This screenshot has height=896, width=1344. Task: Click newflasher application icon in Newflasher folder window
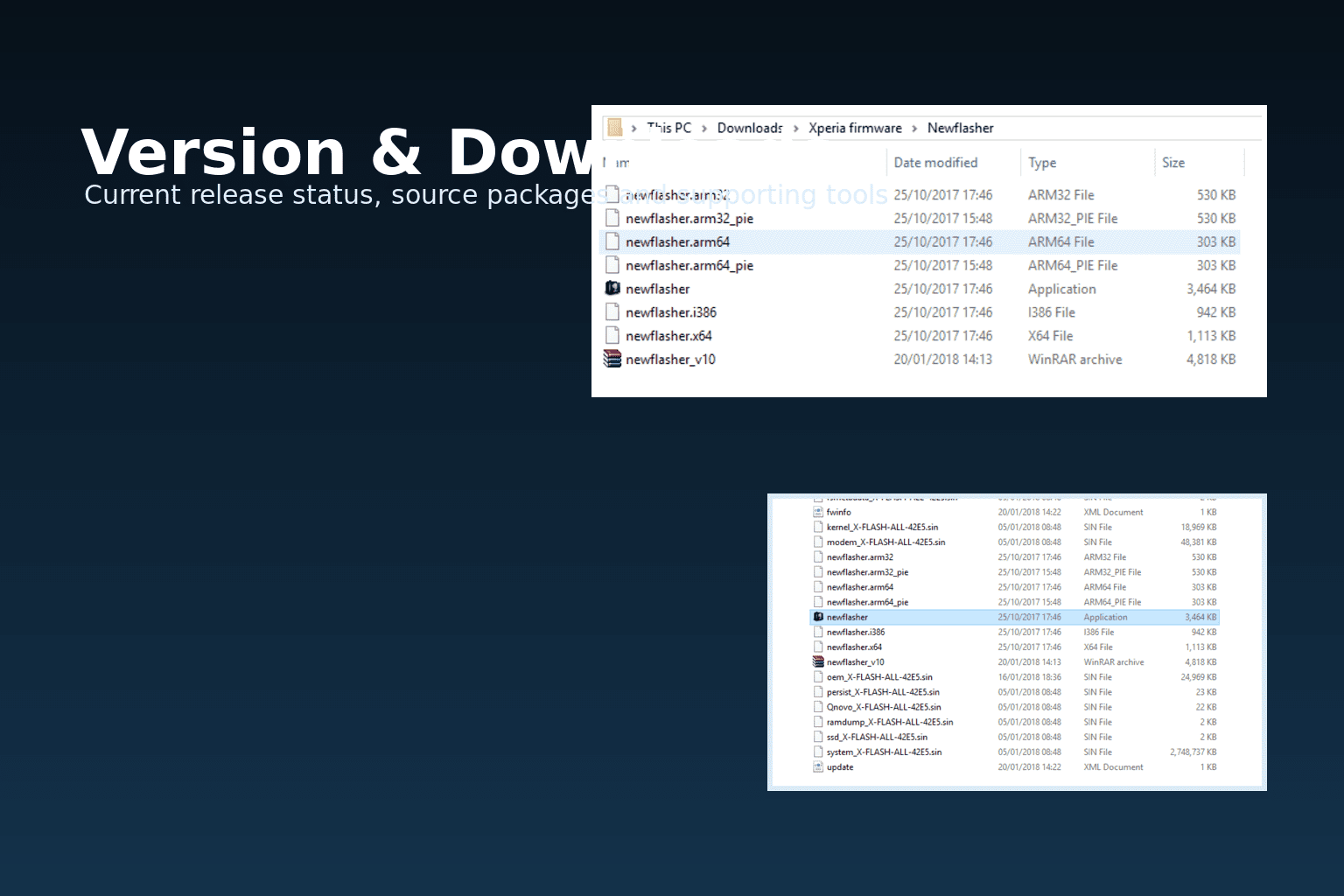pyautogui.click(x=612, y=288)
